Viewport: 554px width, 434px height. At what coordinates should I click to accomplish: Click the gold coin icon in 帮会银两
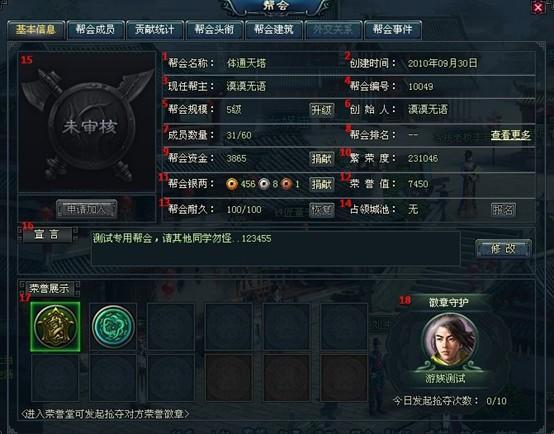(232, 184)
